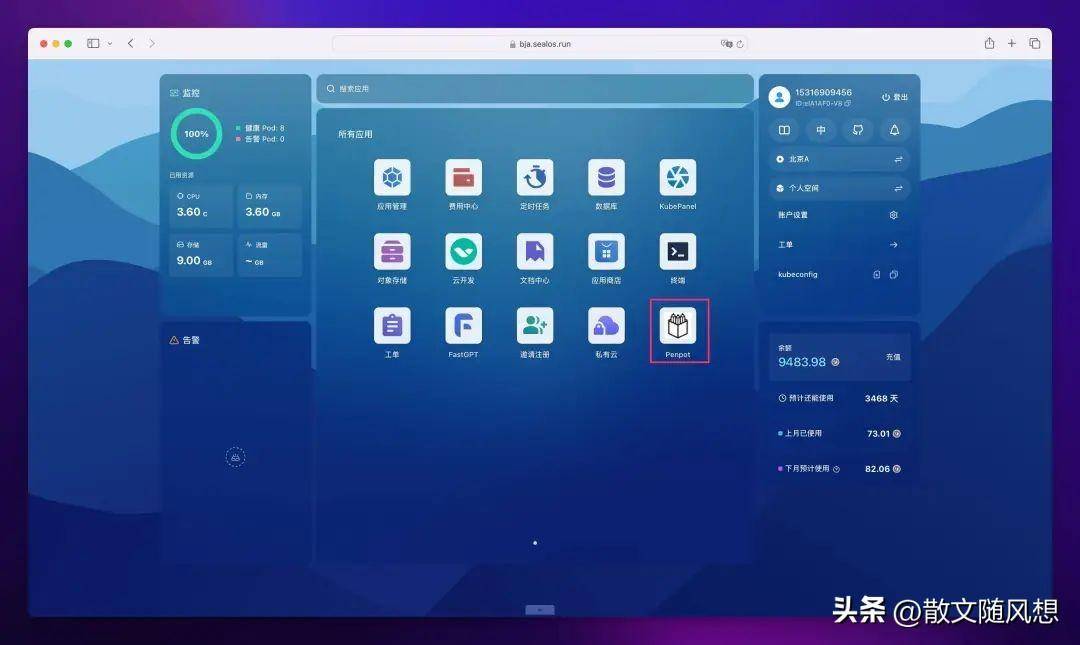Go forward in Safari

coord(152,43)
